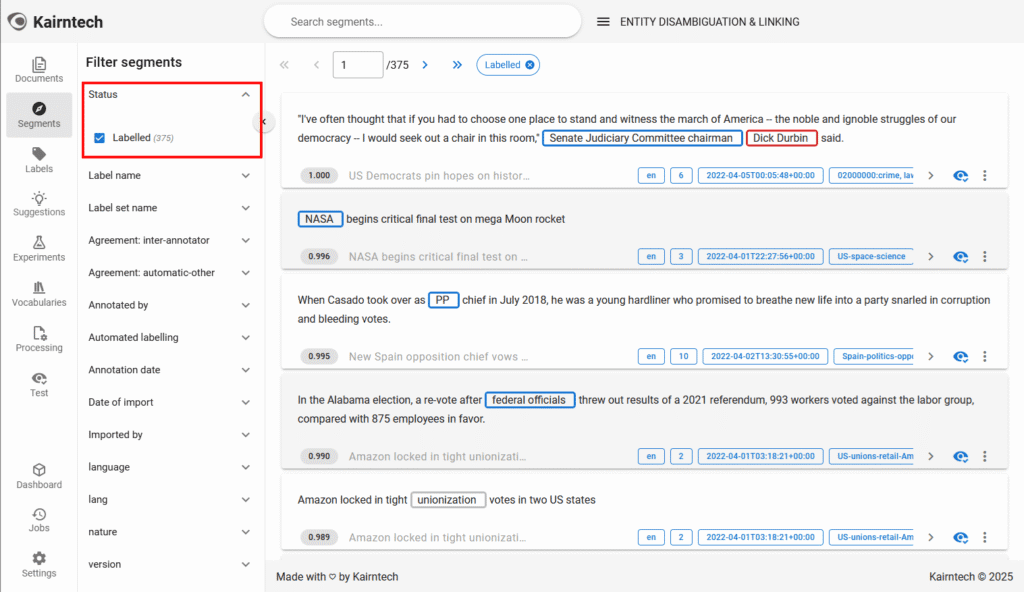Image resolution: width=1024 pixels, height=592 pixels.
Task: Open the Documents sidebar section
Action: (39, 69)
